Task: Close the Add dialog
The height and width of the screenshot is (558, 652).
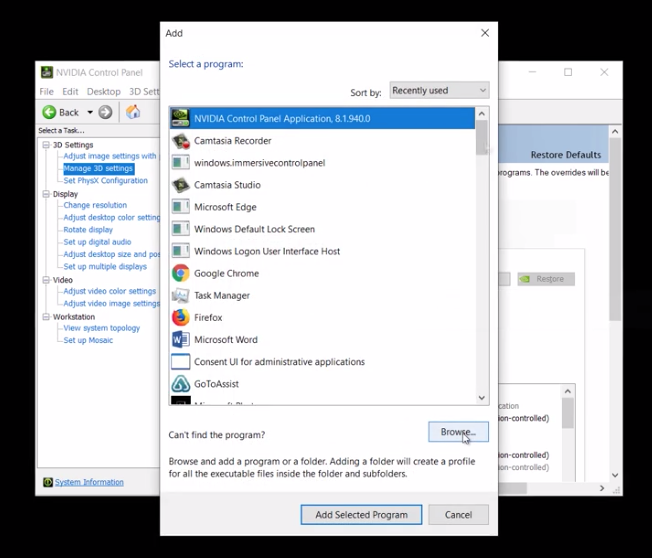Action: (485, 33)
